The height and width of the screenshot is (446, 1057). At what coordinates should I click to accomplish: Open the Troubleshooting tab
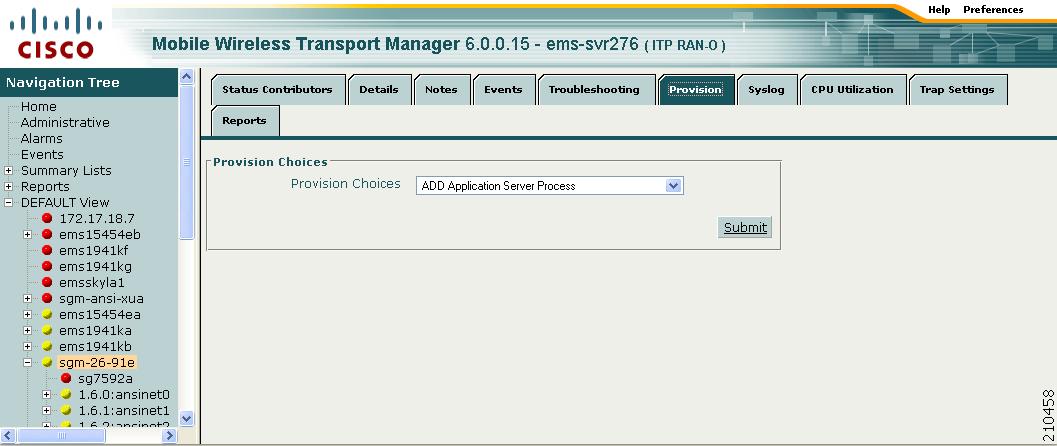point(595,90)
